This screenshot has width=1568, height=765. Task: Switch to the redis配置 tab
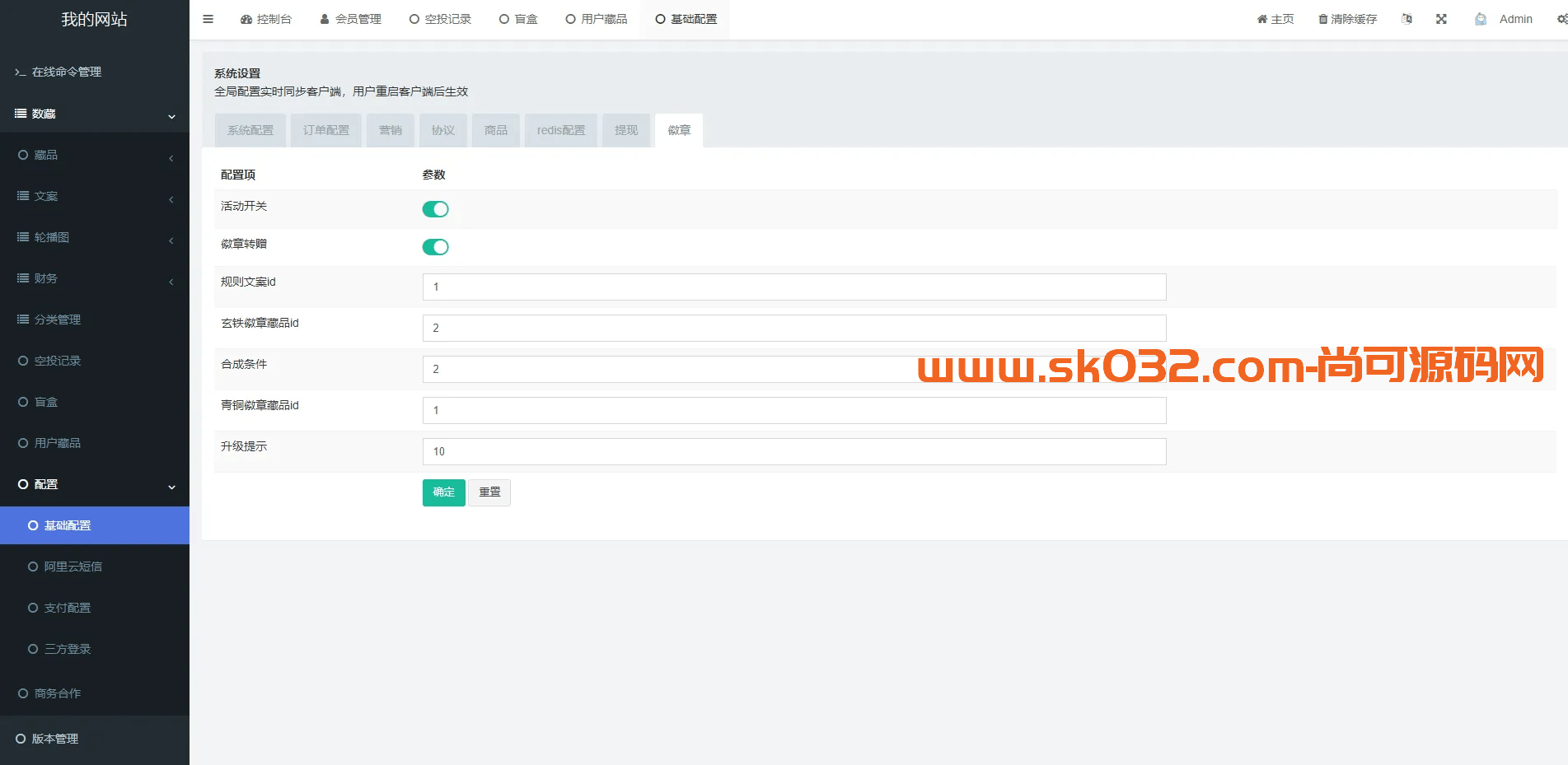pos(561,130)
